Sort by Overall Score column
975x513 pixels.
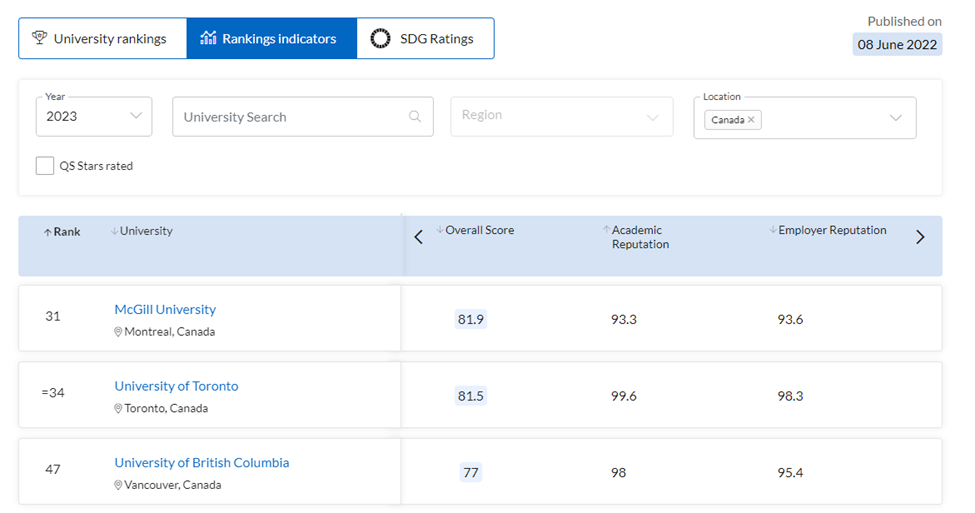(476, 230)
